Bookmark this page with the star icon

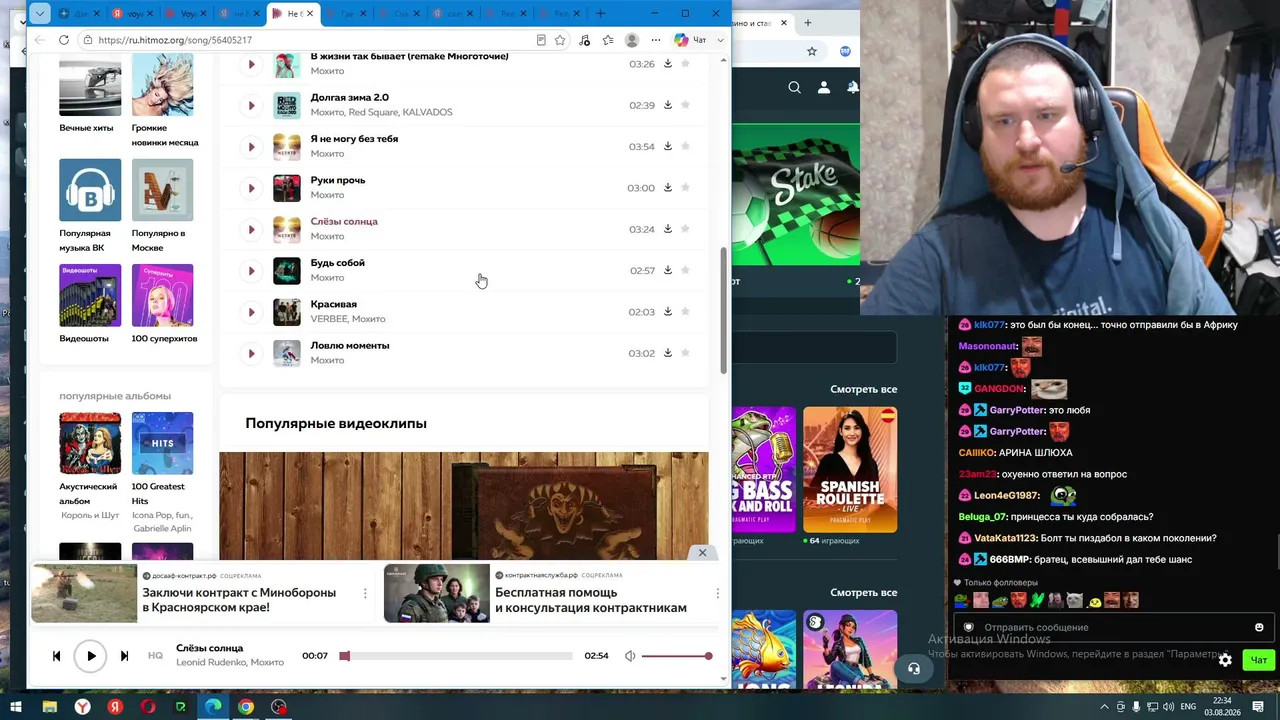click(560, 40)
